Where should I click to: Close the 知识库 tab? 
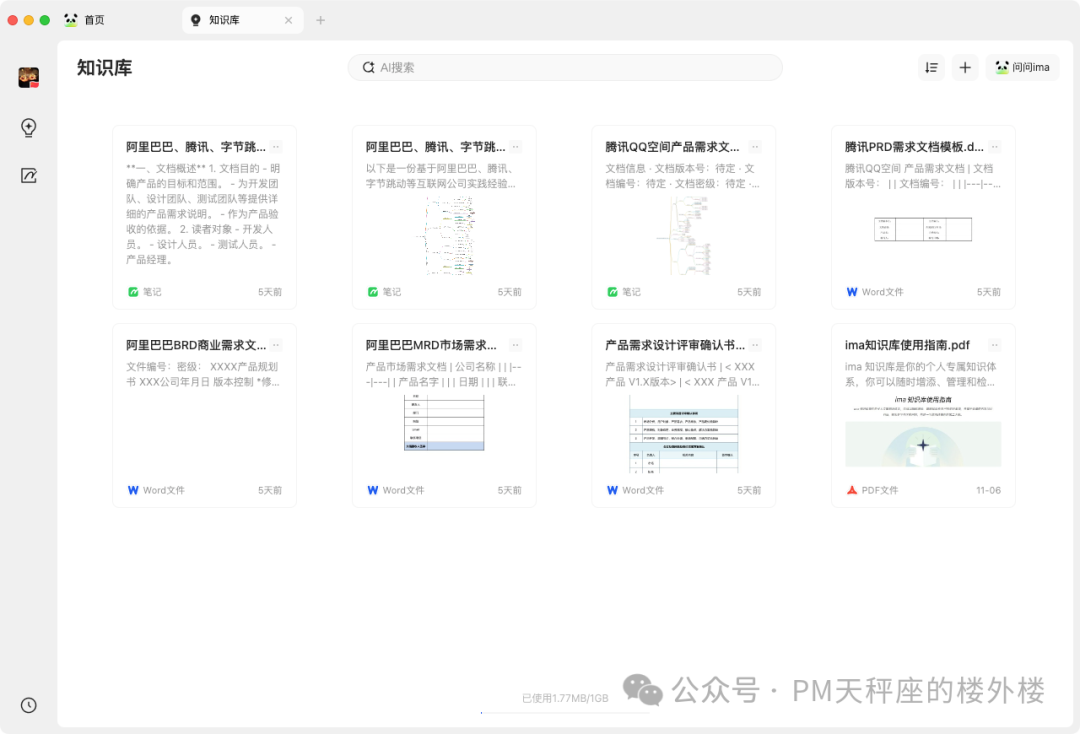pyautogui.click(x=289, y=20)
